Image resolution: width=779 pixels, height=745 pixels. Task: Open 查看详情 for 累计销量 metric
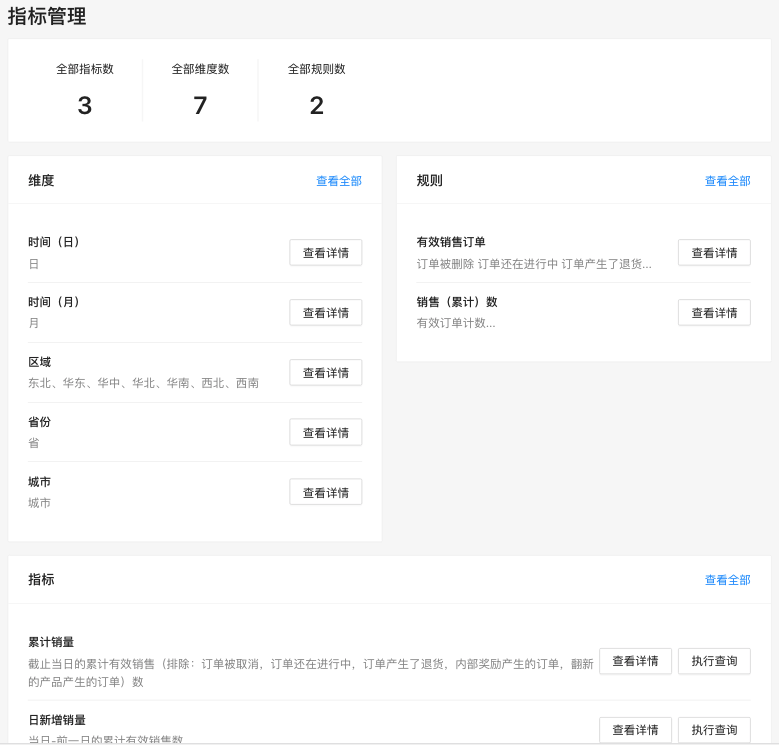635,661
